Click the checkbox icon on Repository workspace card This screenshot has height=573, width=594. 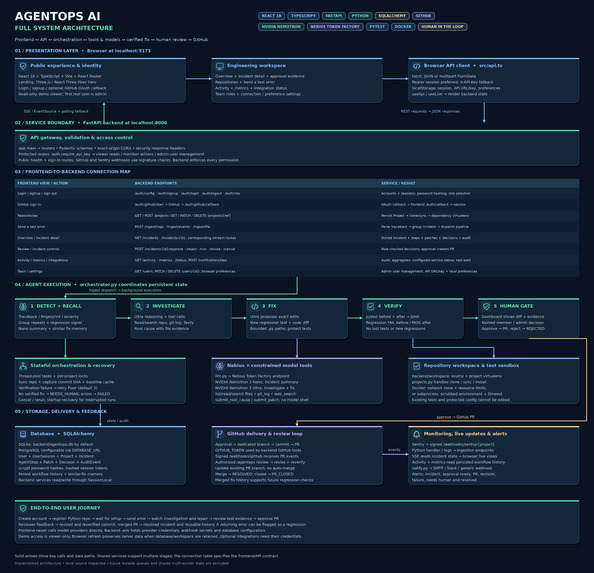pyautogui.click(x=416, y=366)
